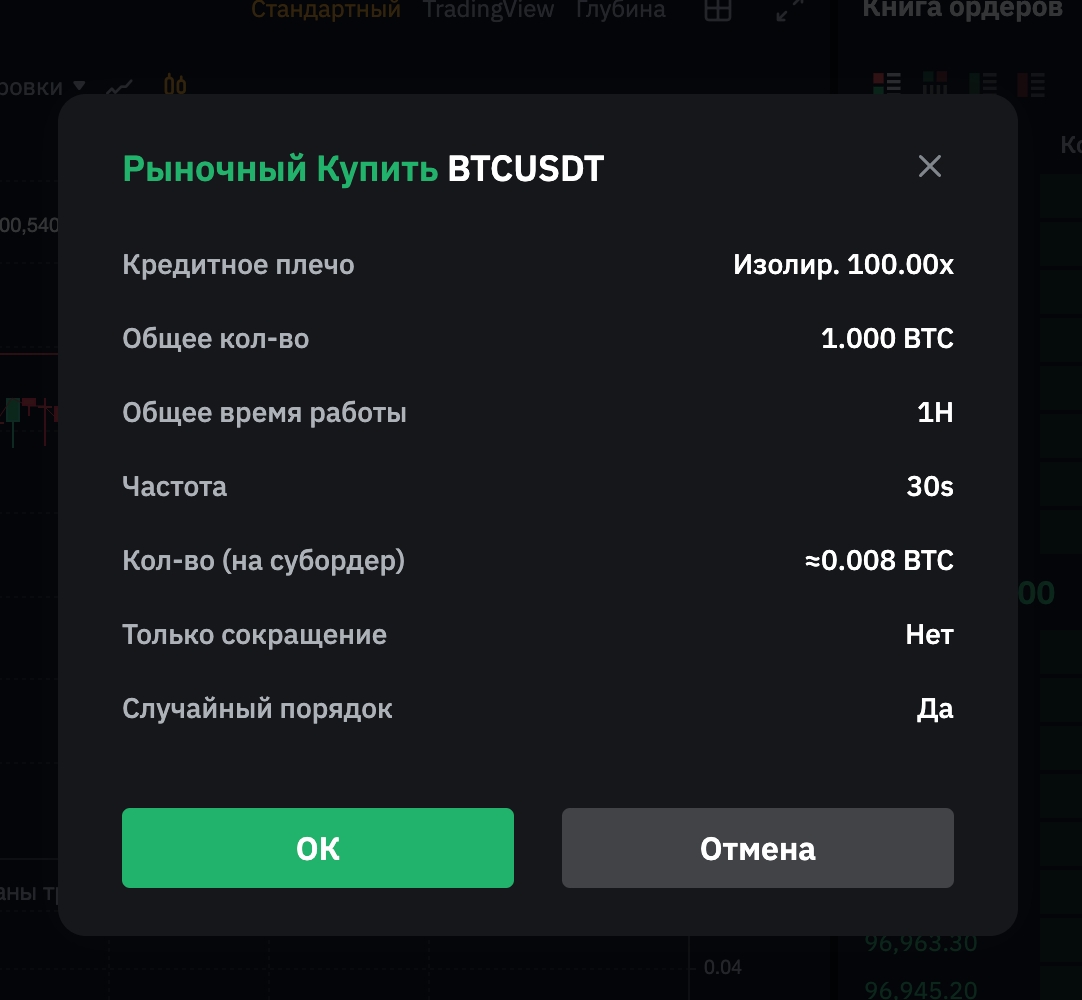Show only buy orders in order book
1082x1000 pixels.
click(x=983, y=84)
